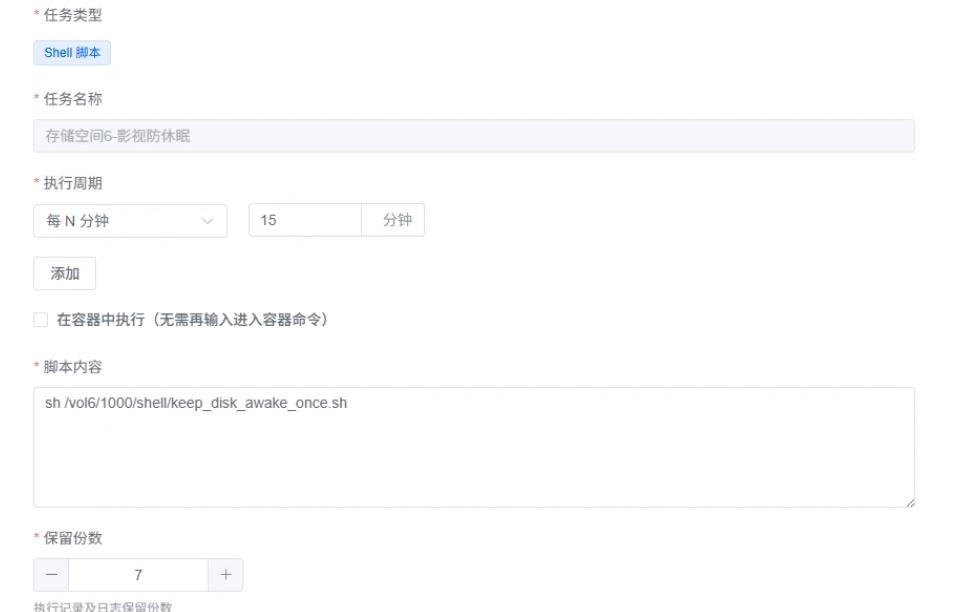Open the 每 N 分钟 period dropdown
Screen dimensions: 956x612
click(x=130, y=221)
